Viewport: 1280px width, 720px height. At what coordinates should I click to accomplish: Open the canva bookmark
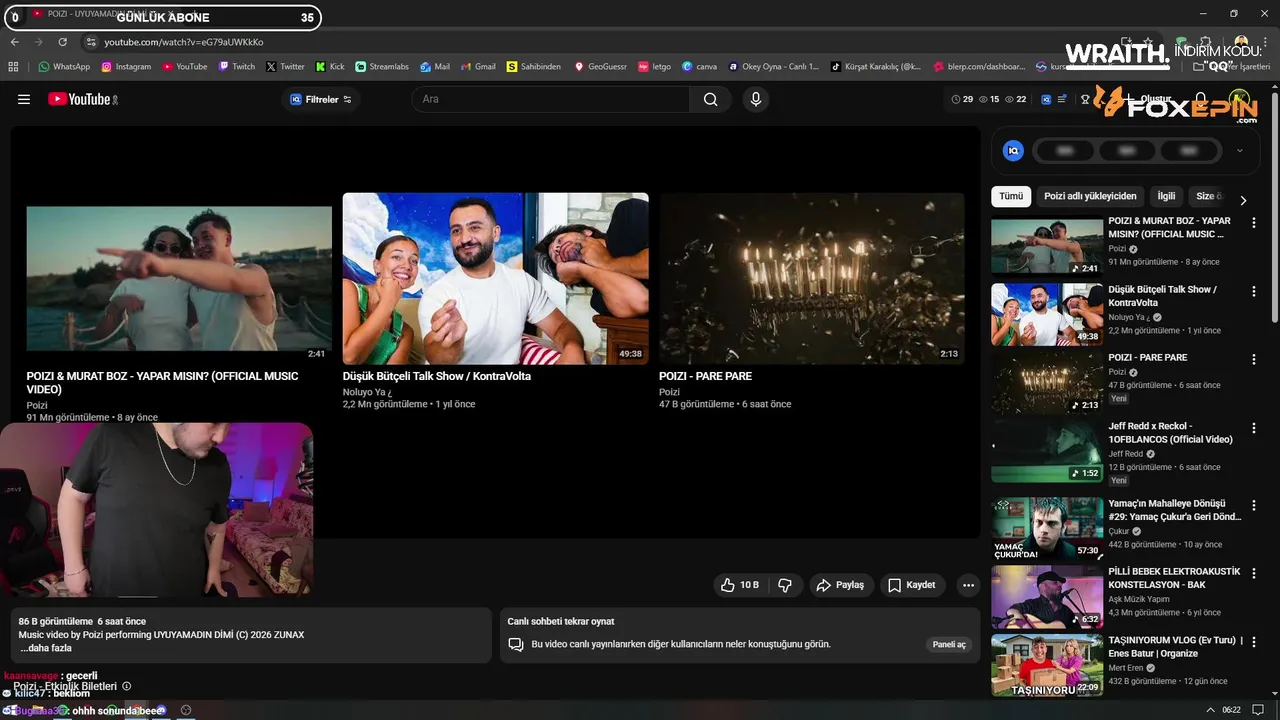699,67
